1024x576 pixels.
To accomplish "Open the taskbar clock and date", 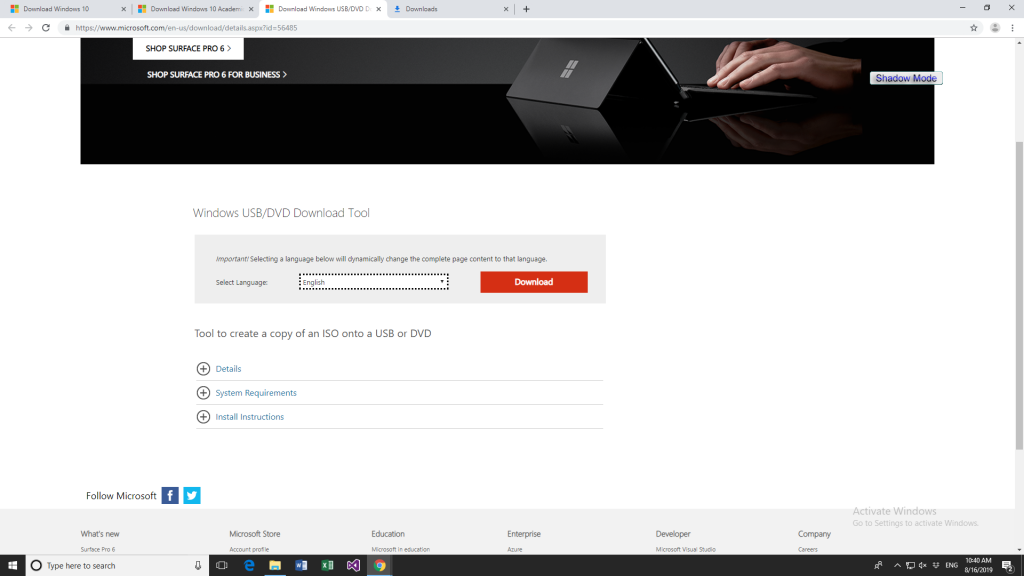I will point(978,566).
